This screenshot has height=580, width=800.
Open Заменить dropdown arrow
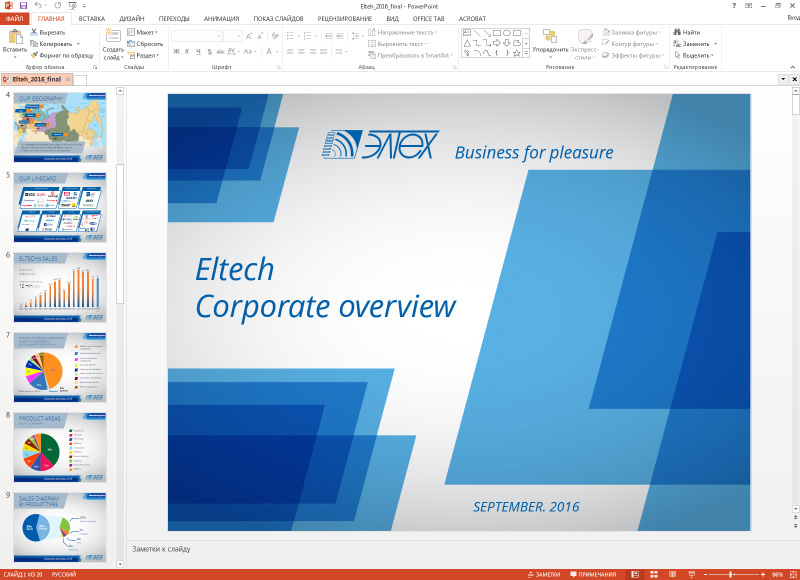pos(716,44)
